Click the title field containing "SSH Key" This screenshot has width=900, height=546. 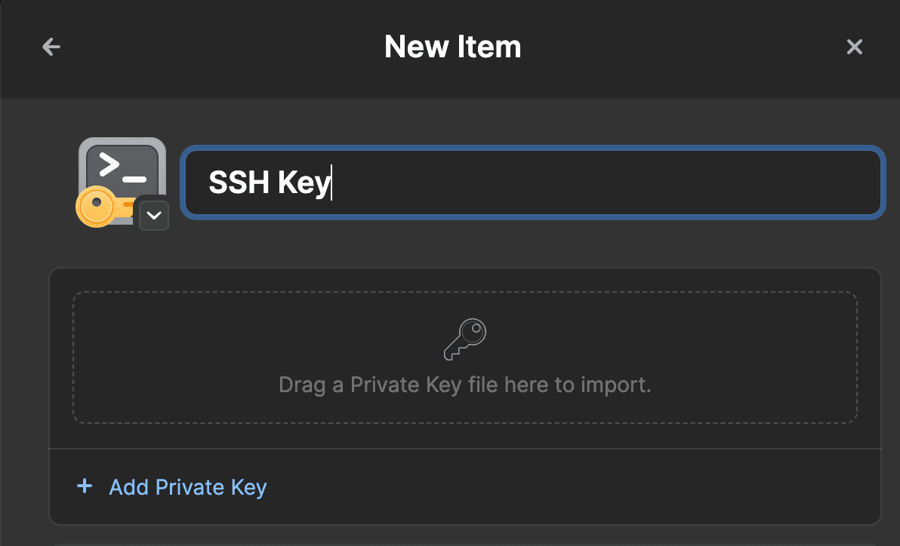[x=532, y=182]
